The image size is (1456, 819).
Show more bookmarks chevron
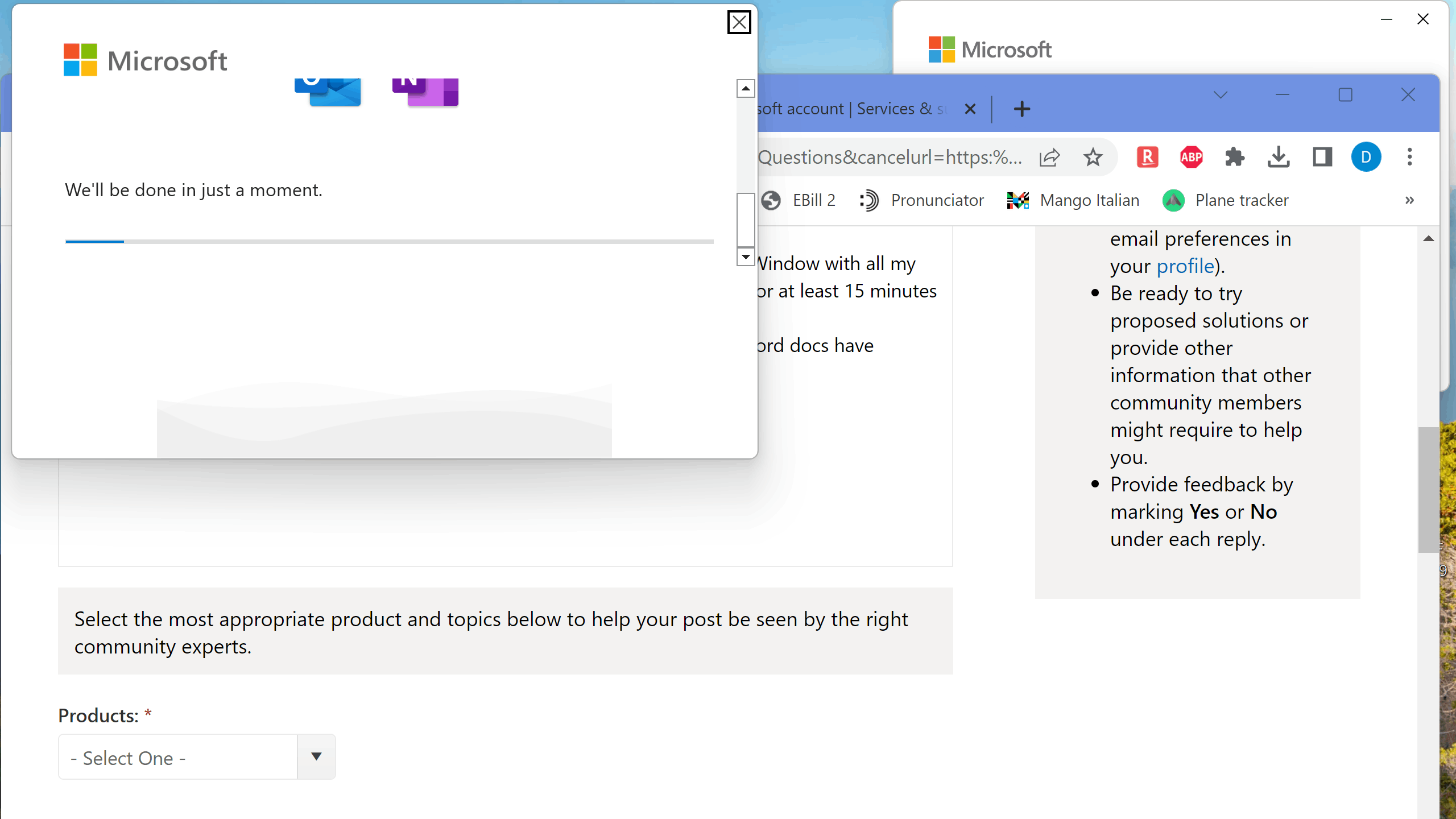point(1409,200)
